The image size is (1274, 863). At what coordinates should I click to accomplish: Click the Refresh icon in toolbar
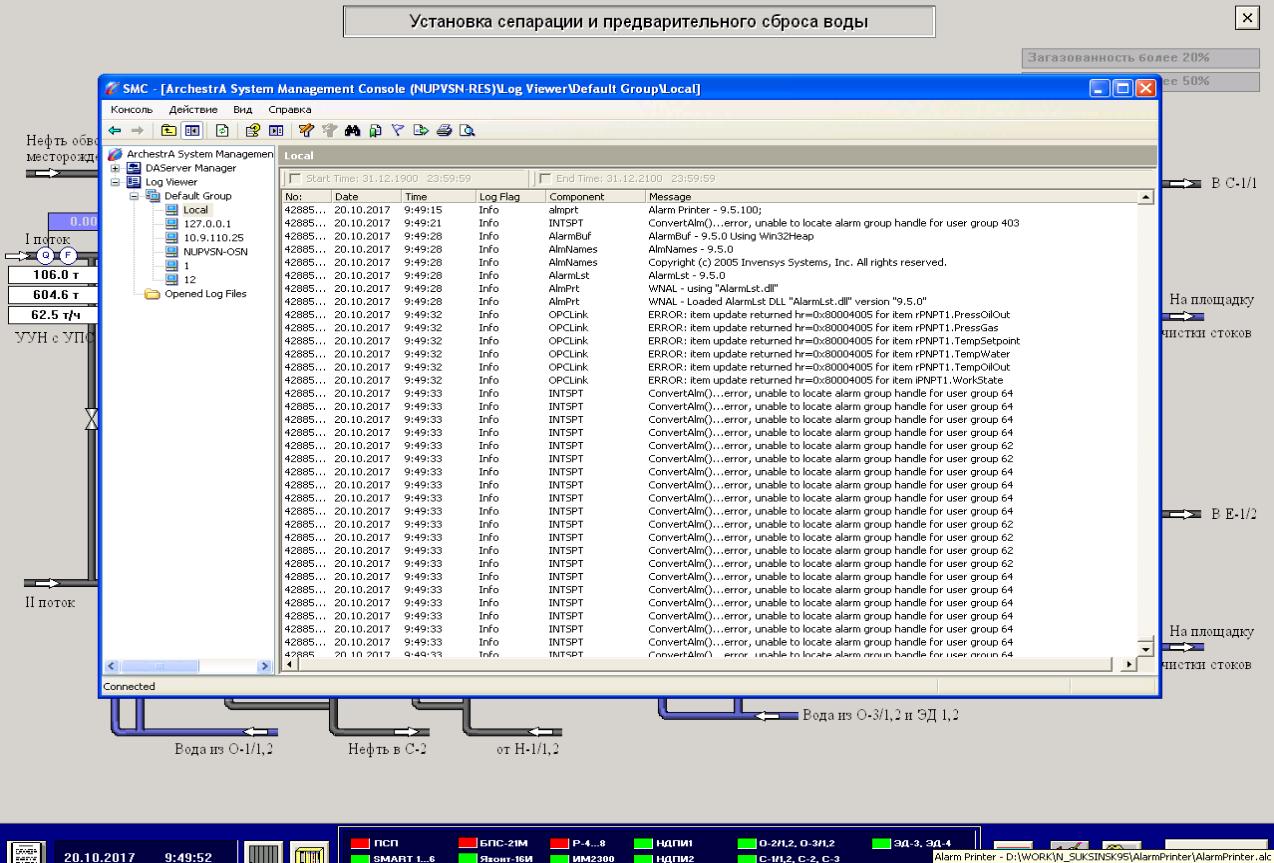point(221,131)
